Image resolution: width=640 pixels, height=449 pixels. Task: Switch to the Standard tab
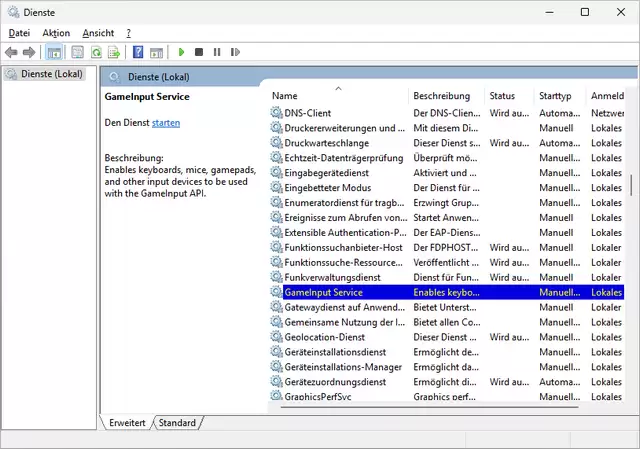pos(177,423)
